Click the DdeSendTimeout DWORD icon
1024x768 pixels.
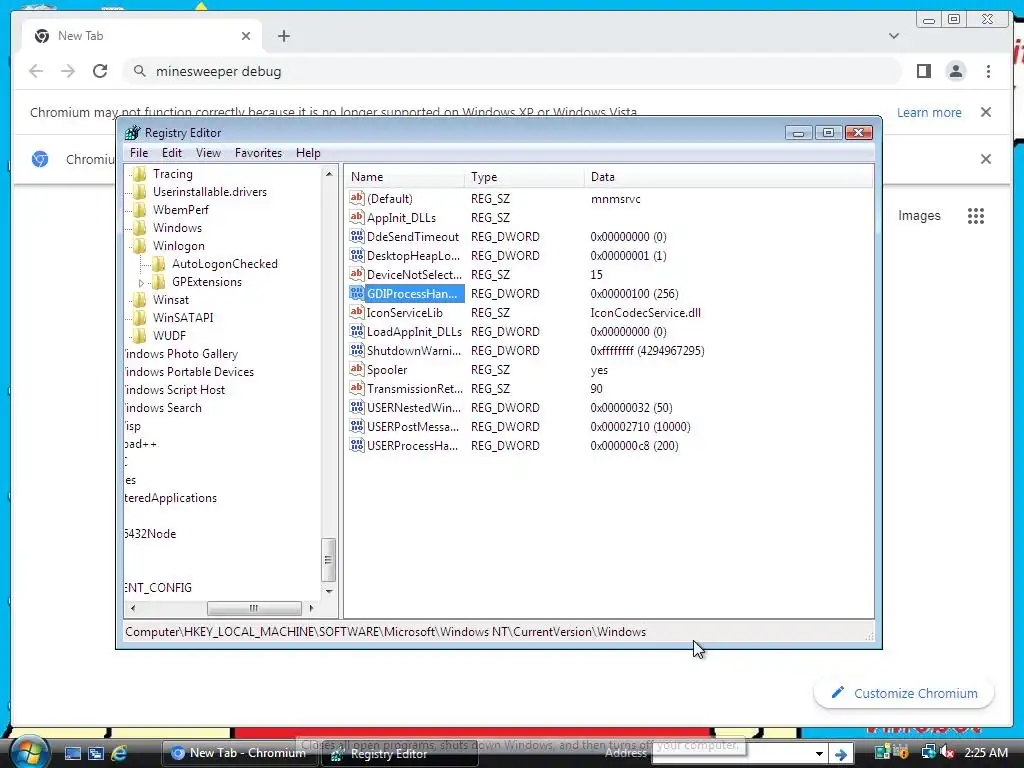click(357, 236)
